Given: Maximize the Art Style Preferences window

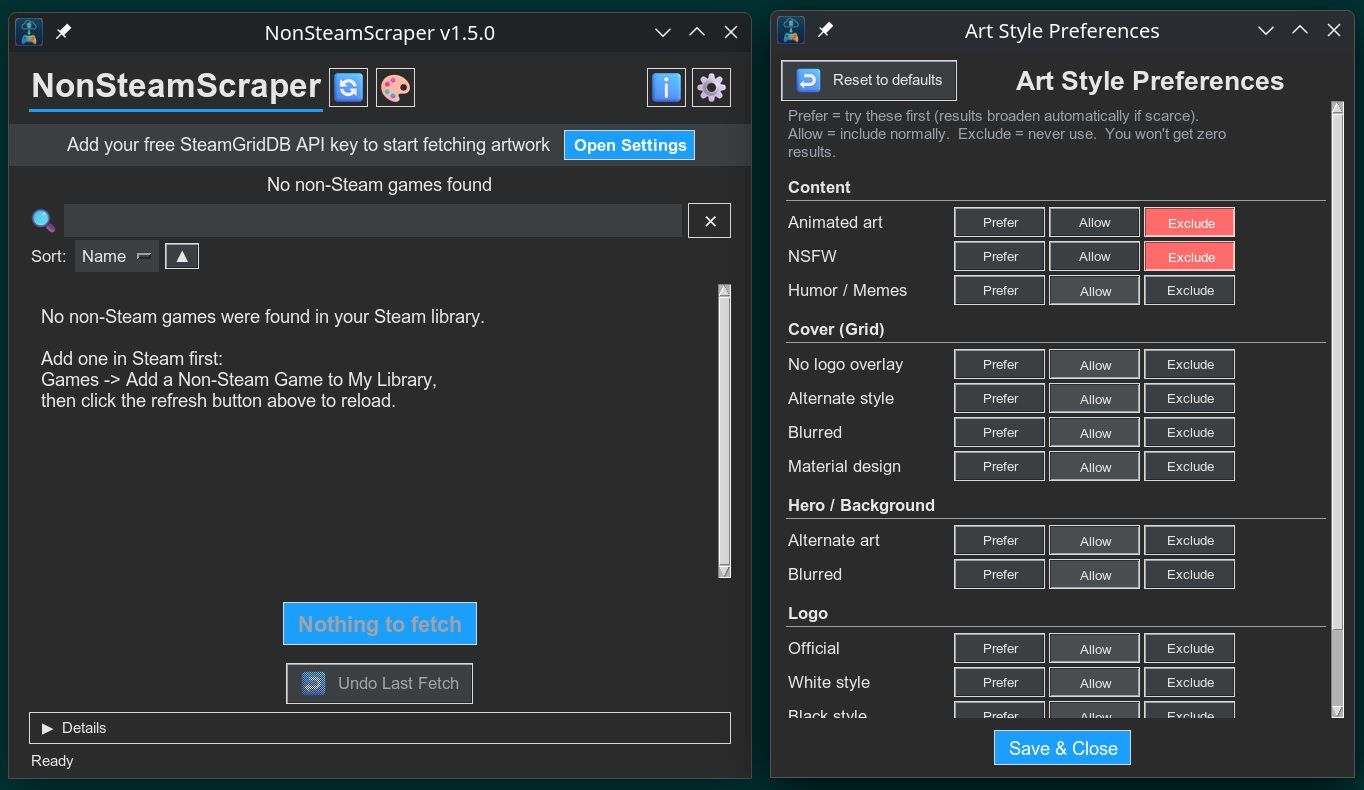Looking at the screenshot, I should point(1300,30).
